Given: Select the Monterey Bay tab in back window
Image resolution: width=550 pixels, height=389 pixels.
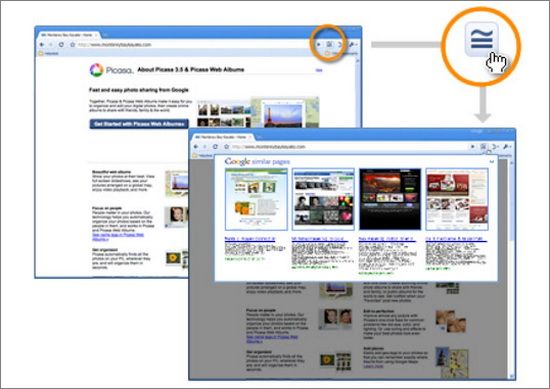Looking at the screenshot, I should [x=68, y=35].
